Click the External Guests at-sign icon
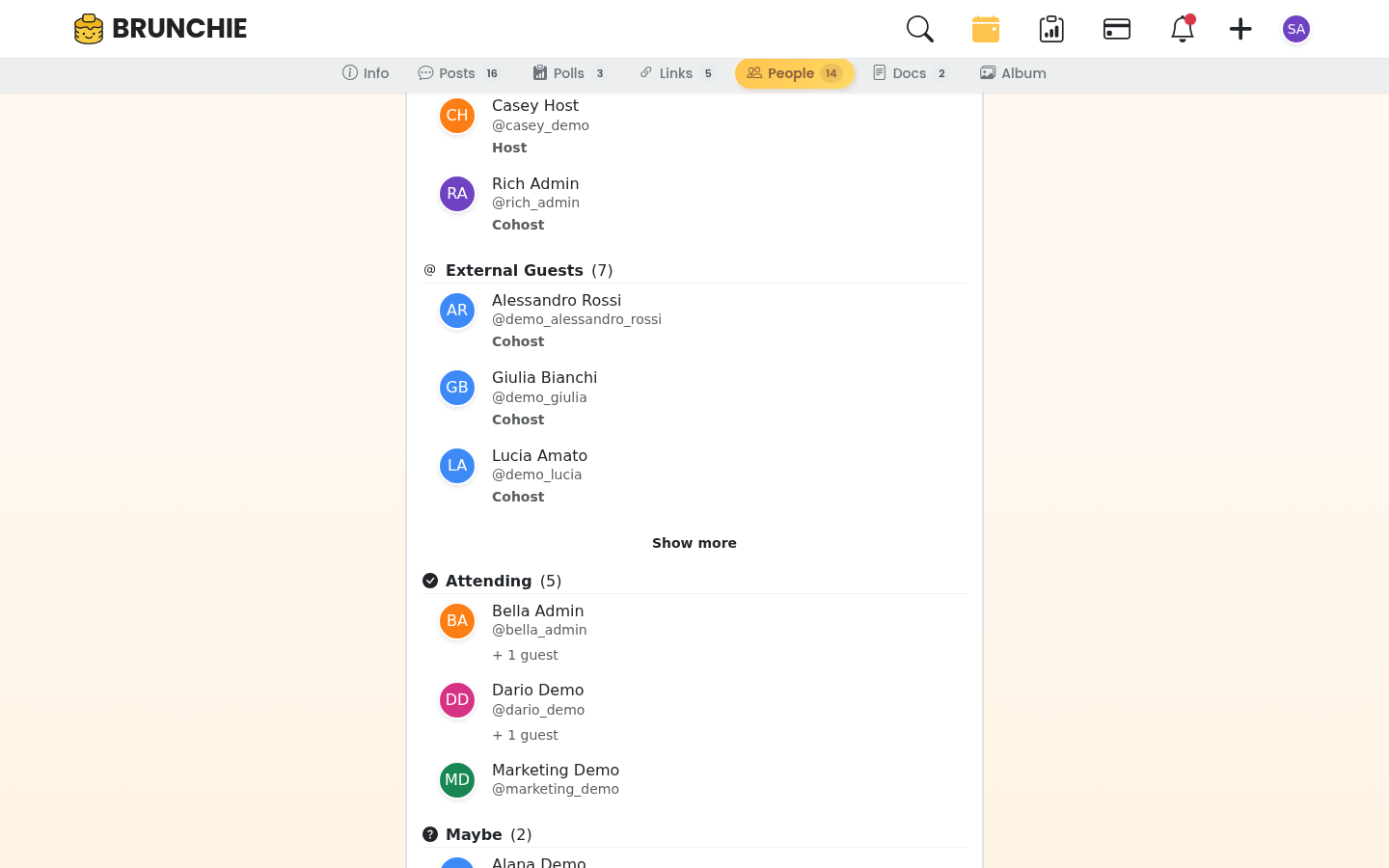Viewport: 1389px width, 868px height. 430,270
